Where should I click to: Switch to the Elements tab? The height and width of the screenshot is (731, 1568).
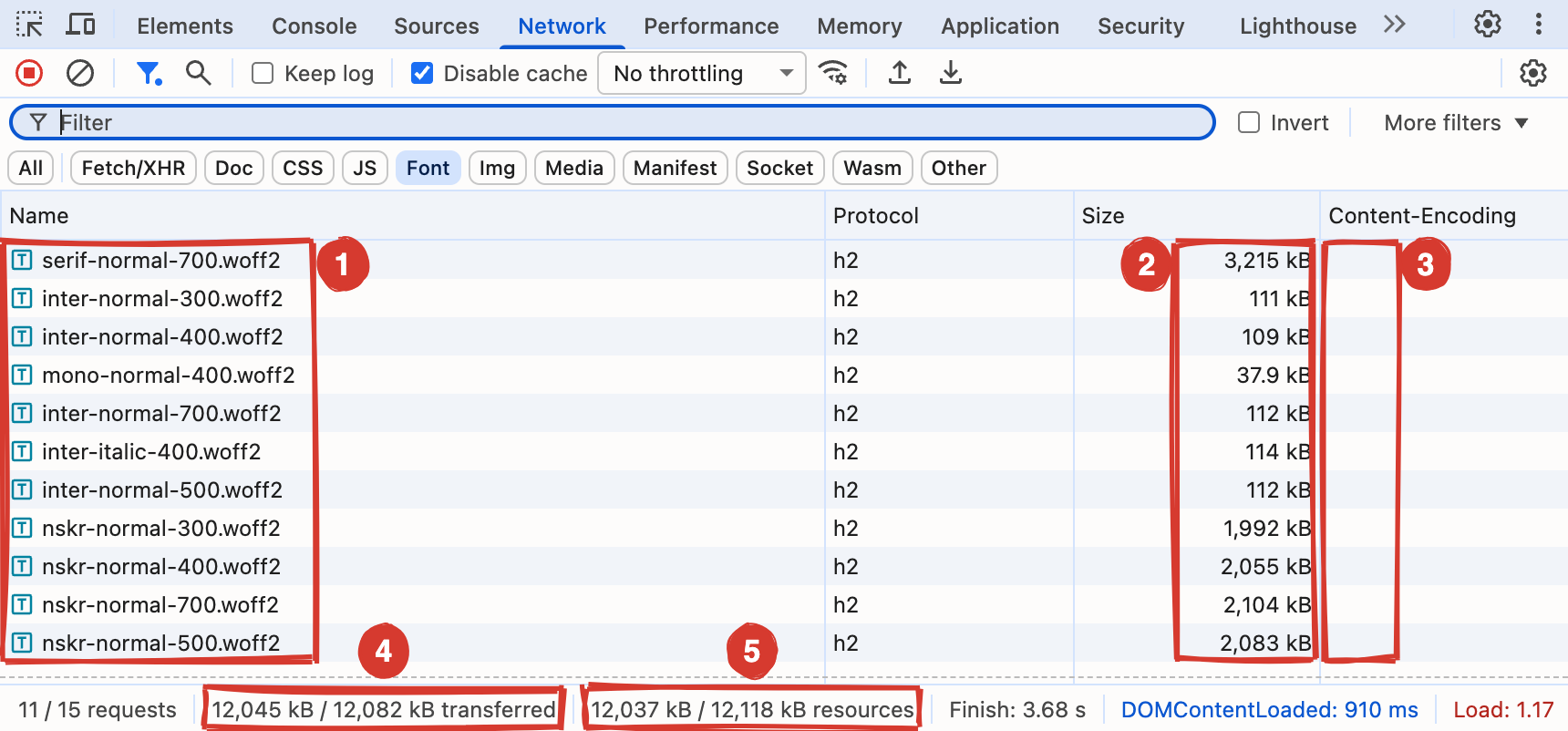click(185, 26)
